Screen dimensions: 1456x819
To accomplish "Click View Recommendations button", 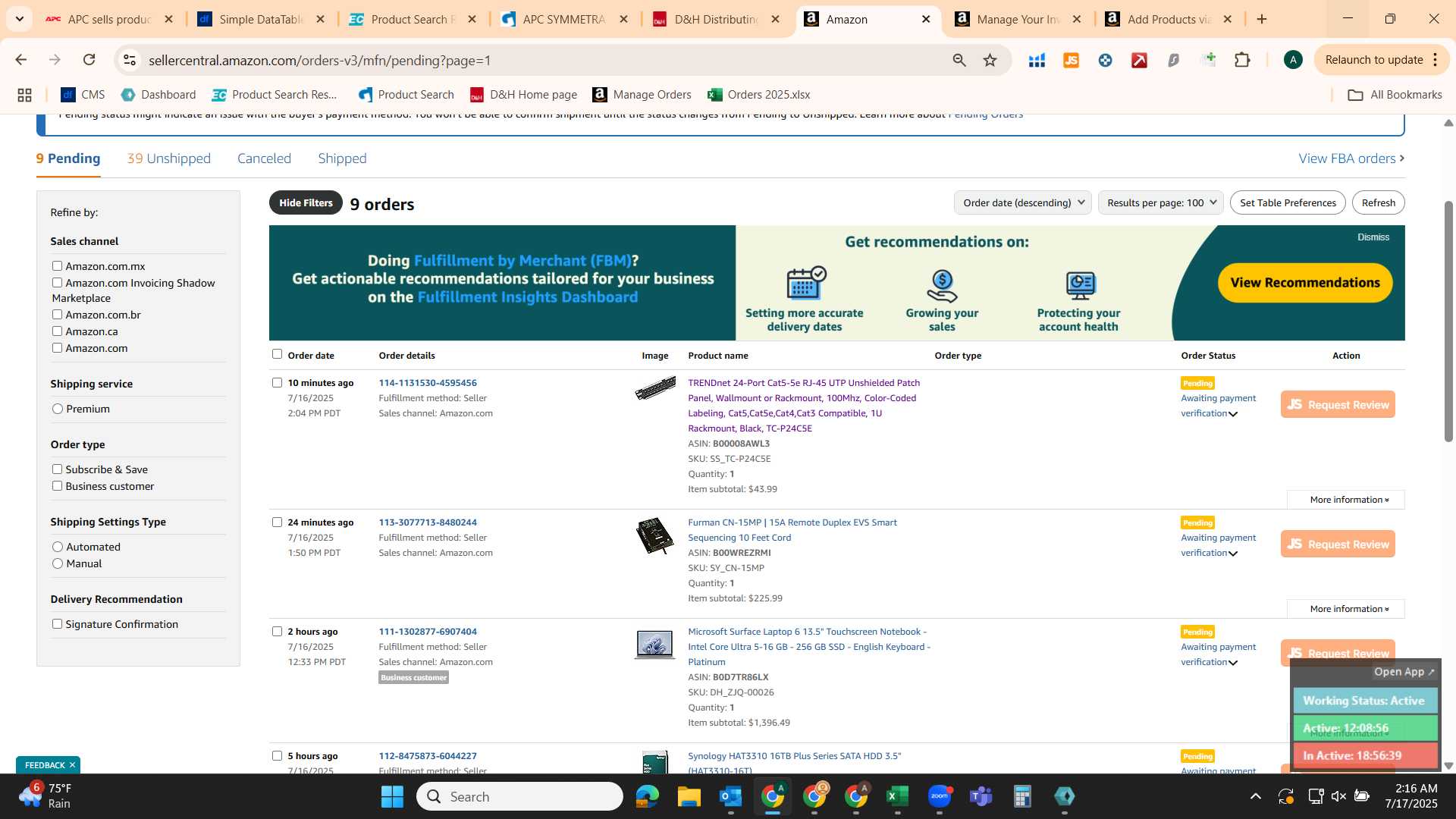I will (1305, 282).
